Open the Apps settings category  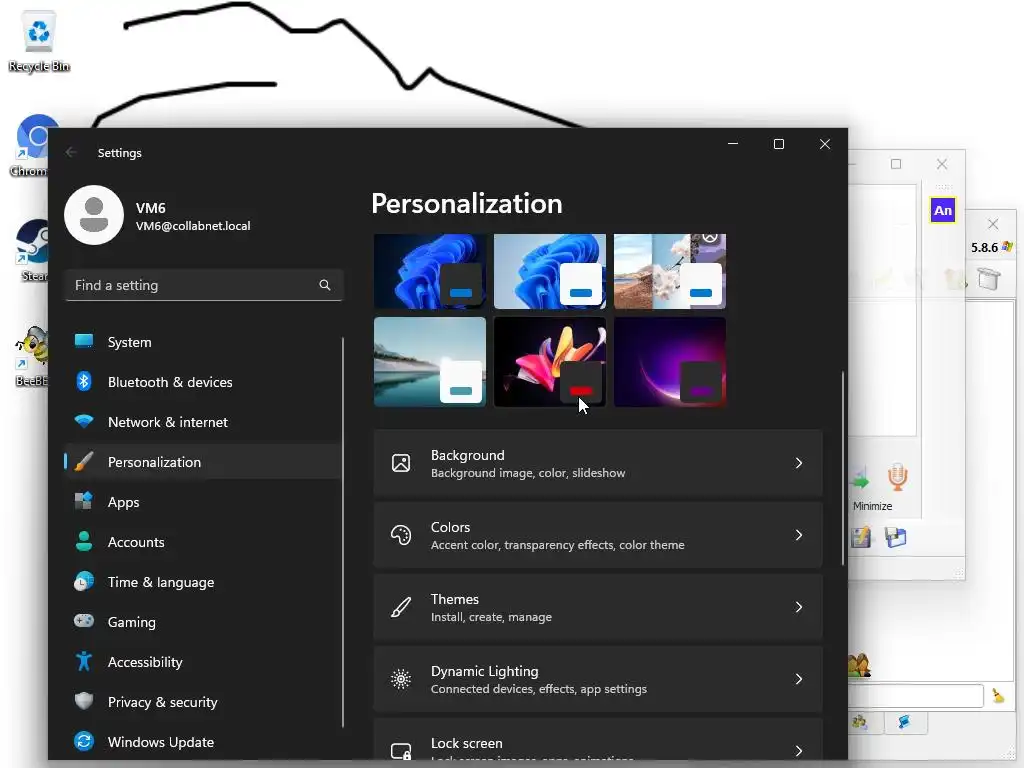pyautogui.click(x=202, y=502)
